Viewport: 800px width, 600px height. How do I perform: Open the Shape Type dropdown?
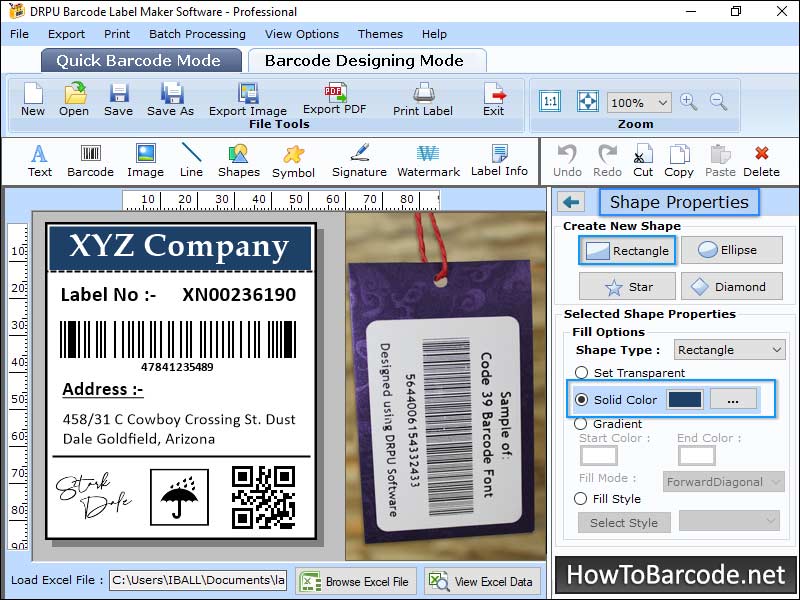click(729, 349)
